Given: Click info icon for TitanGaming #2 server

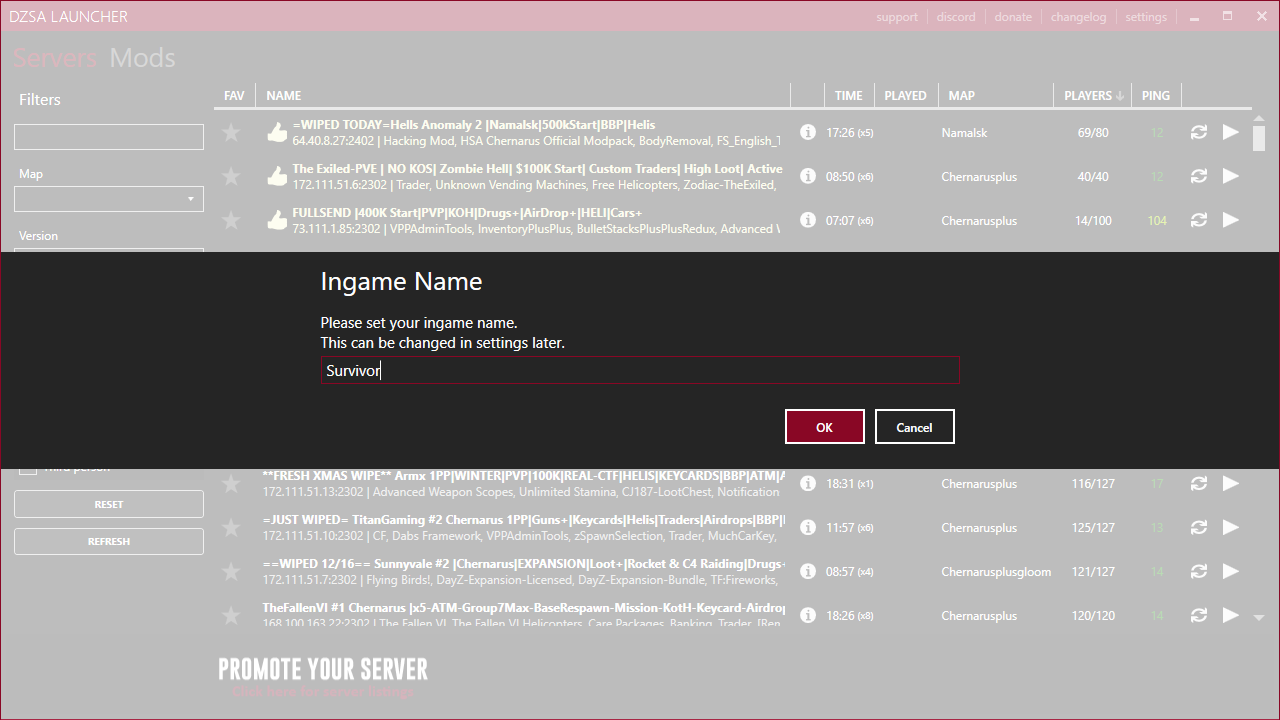Looking at the screenshot, I should click(x=808, y=527).
